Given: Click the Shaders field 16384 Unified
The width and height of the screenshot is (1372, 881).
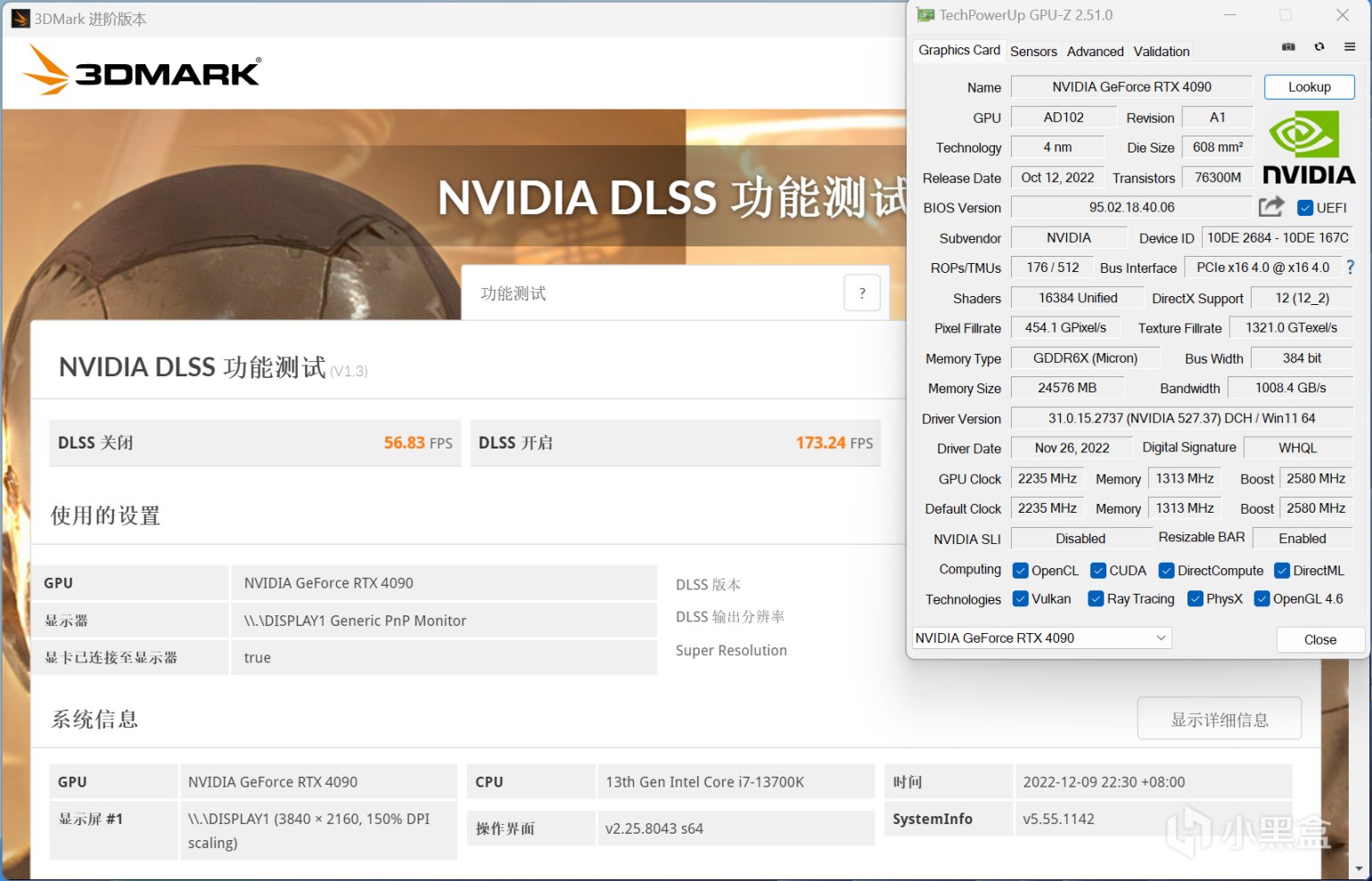Looking at the screenshot, I should click(x=1078, y=298).
